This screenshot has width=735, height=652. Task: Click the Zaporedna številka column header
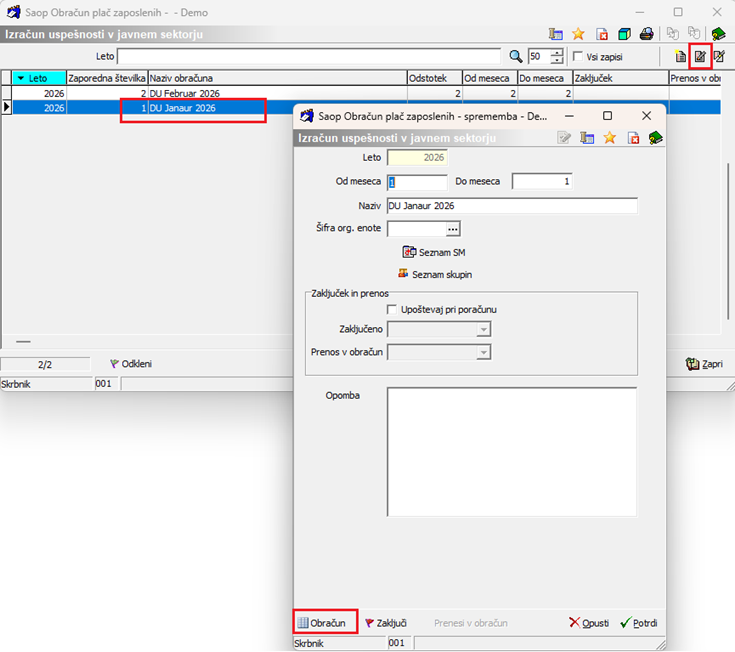point(107,78)
